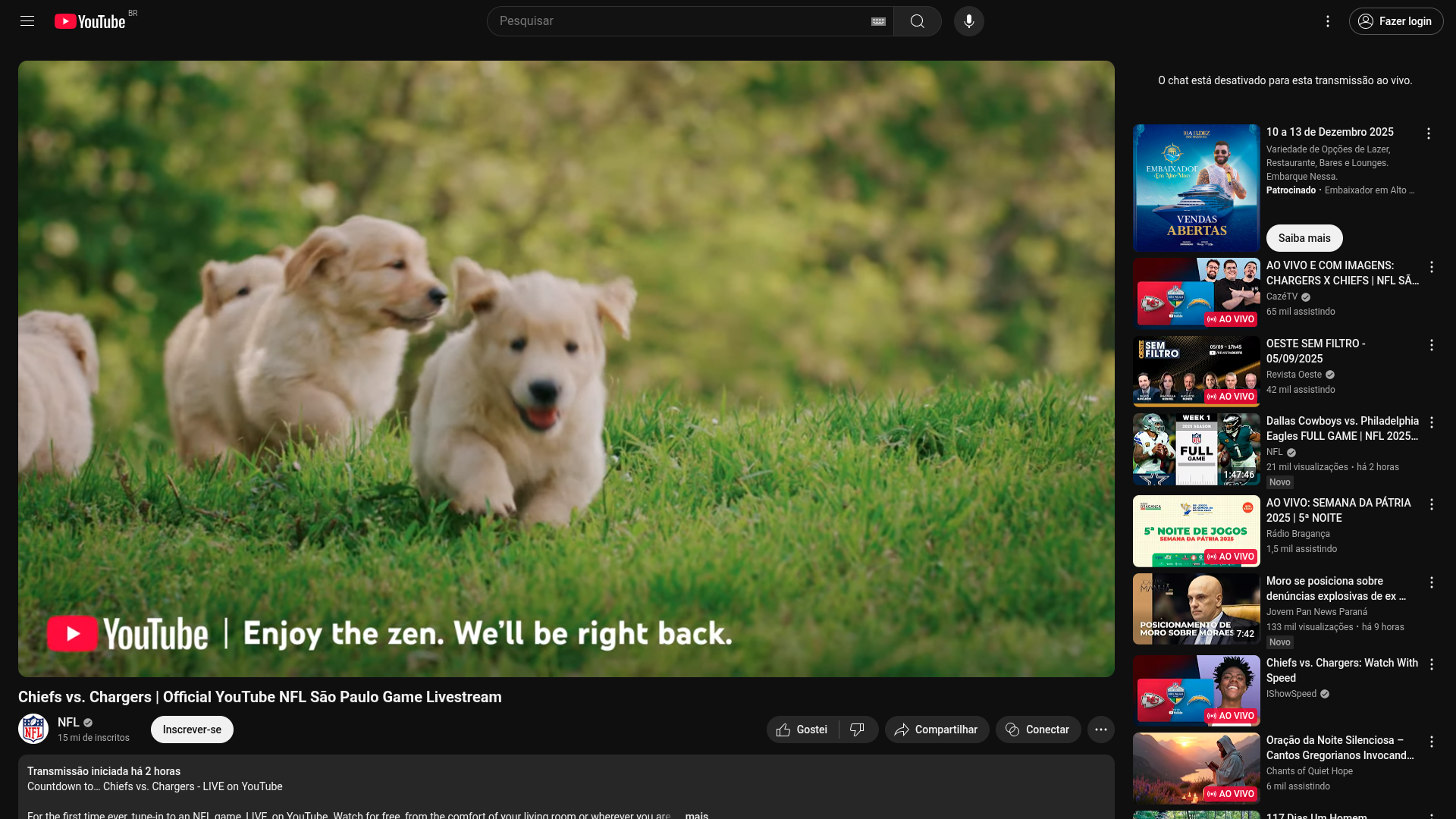Subscribe with Inscrever-se button
1456x819 pixels.
pyautogui.click(x=192, y=730)
